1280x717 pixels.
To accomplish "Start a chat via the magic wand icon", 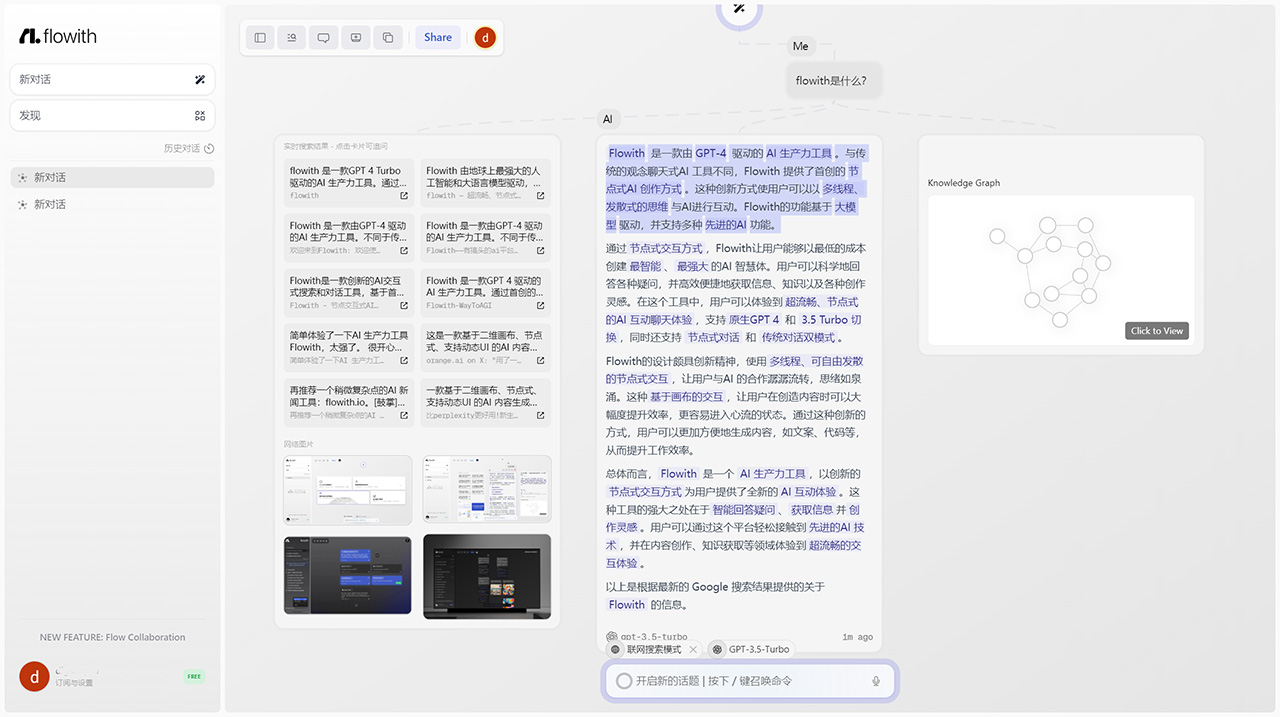I will click(198, 79).
